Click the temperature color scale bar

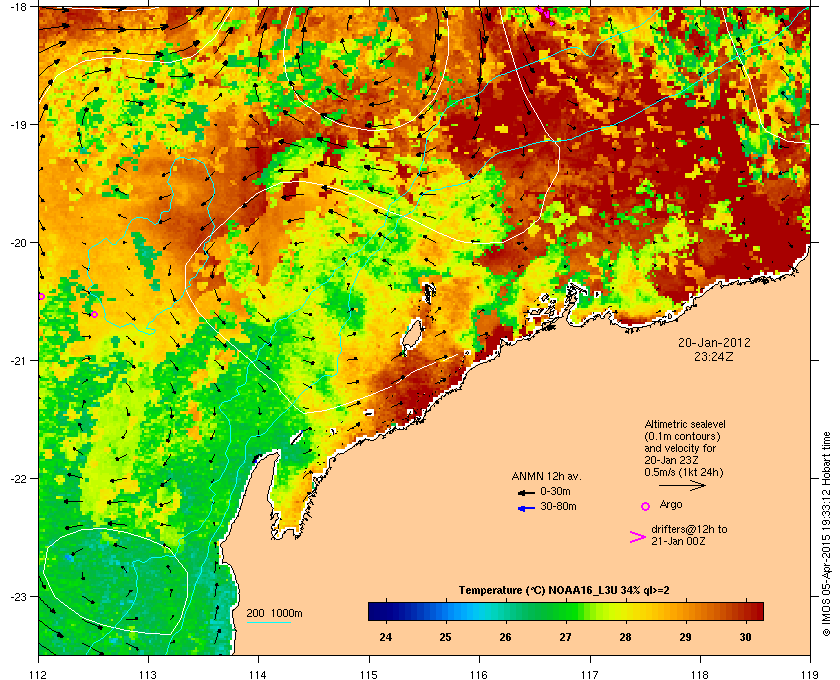[566, 611]
